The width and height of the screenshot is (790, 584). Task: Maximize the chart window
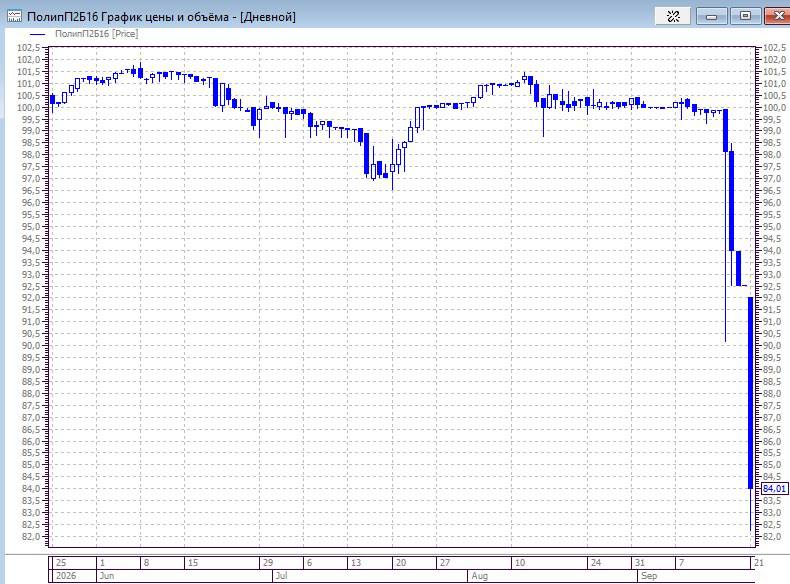(x=745, y=16)
